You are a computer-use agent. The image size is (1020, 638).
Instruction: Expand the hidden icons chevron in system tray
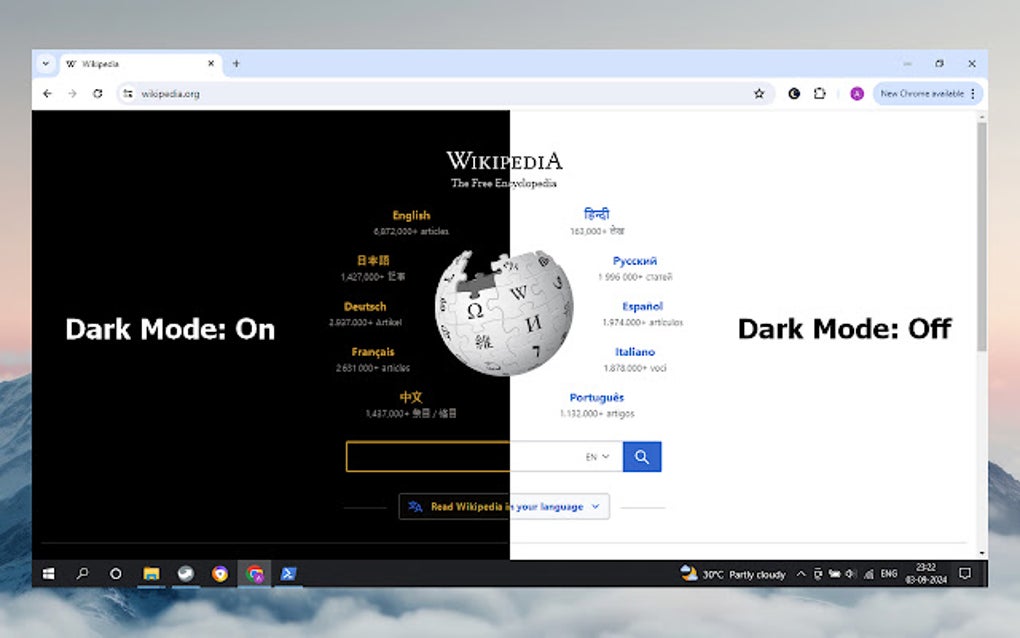[800, 573]
